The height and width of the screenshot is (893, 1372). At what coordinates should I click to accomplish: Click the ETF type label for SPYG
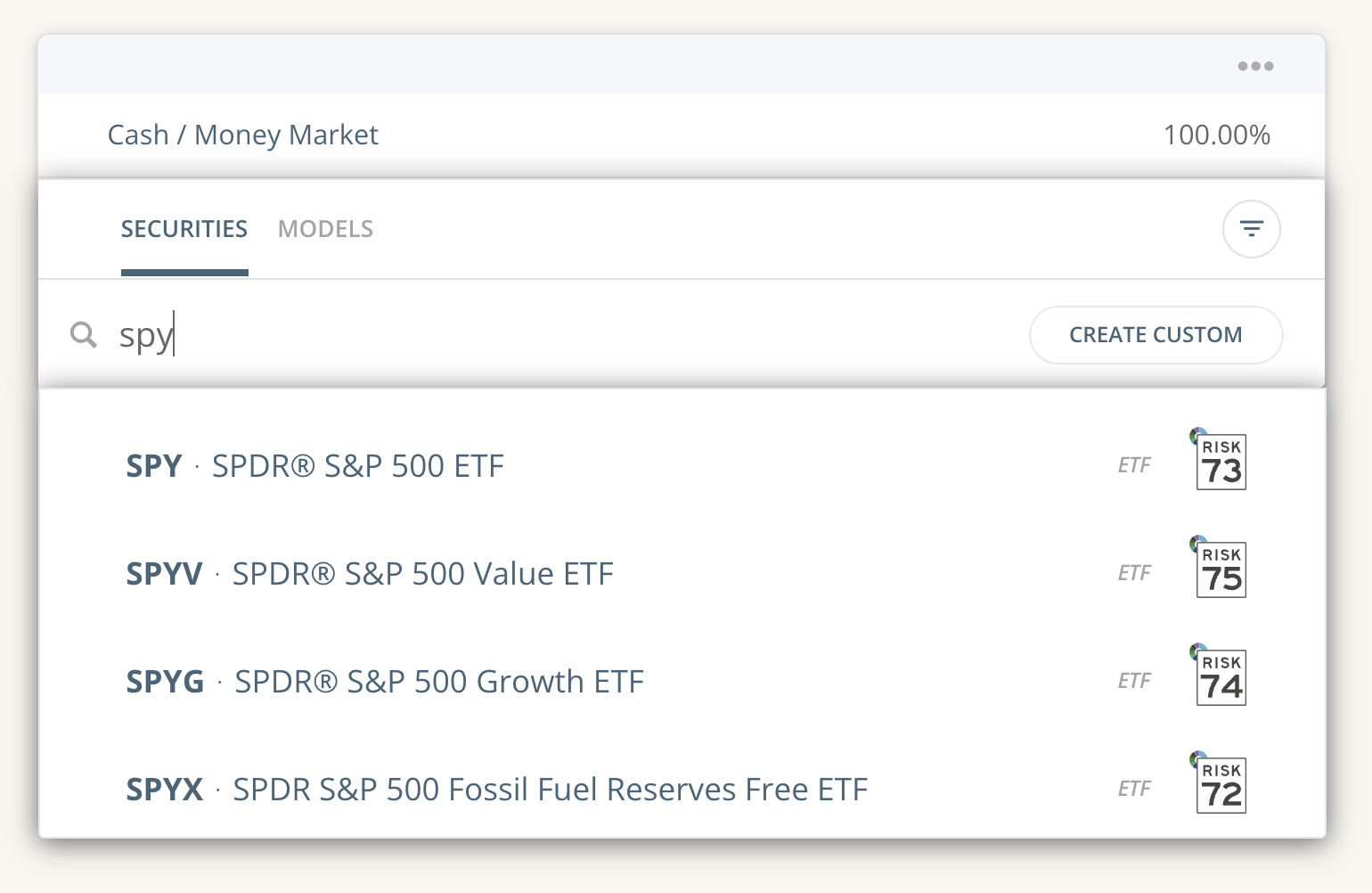1134,681
